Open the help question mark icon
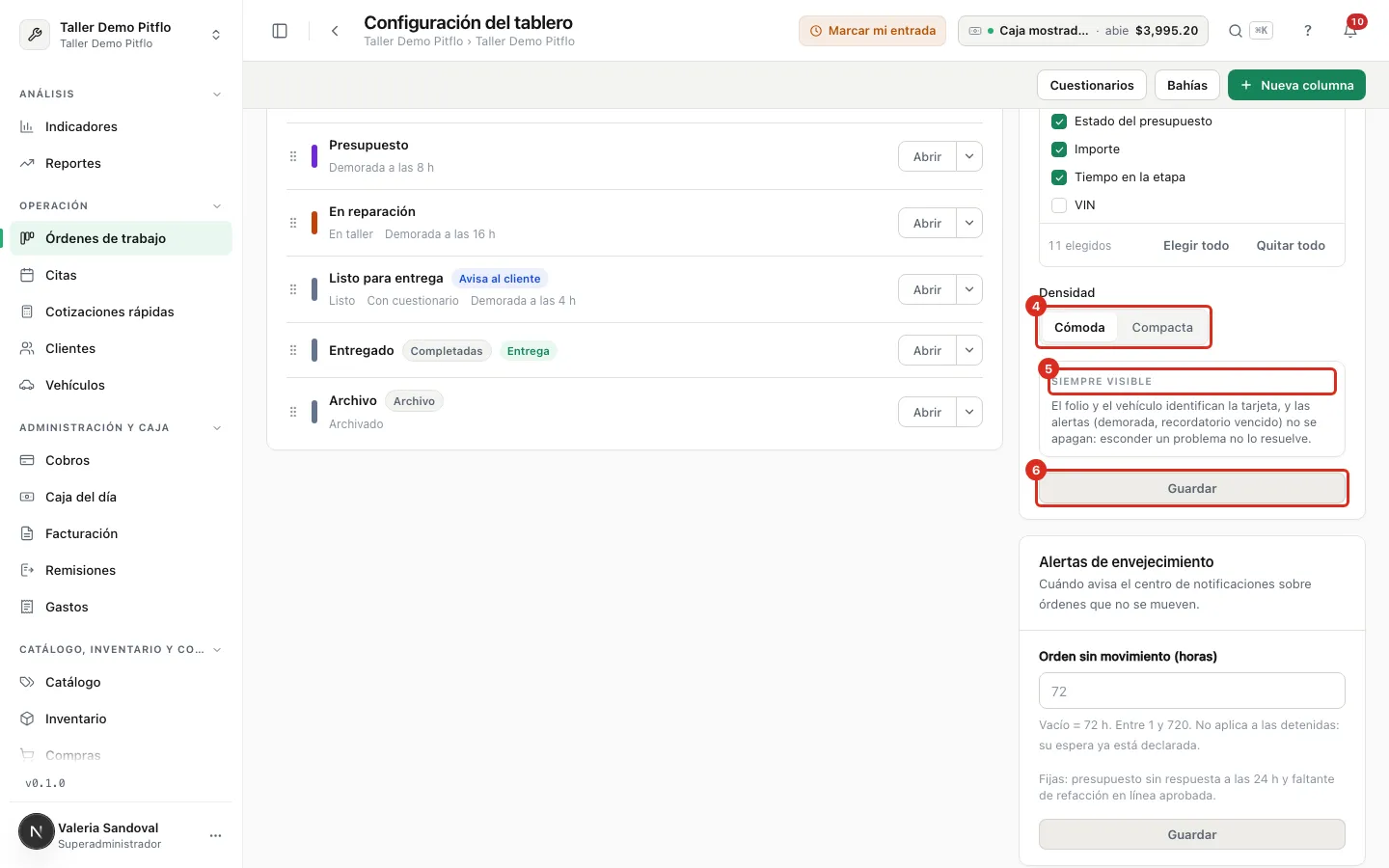 click(1308, 31)
